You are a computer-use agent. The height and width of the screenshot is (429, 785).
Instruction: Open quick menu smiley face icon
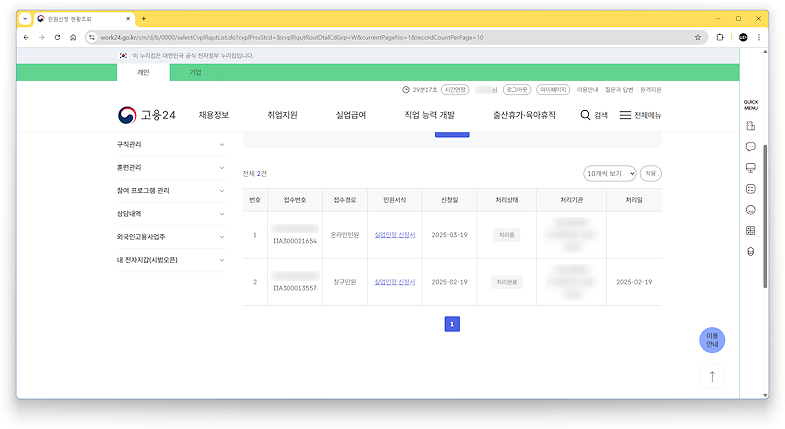click(750, 210)
